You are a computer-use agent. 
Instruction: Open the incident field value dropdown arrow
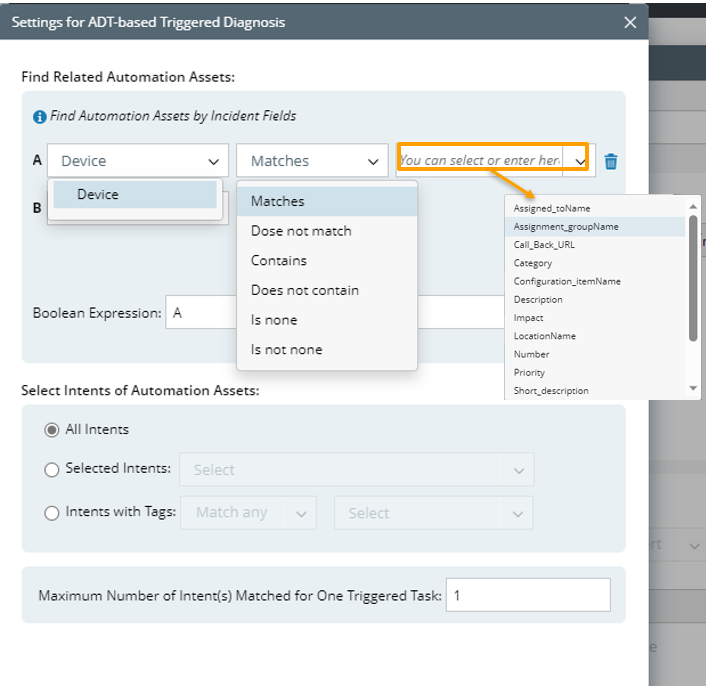click(x=580, y=161)
